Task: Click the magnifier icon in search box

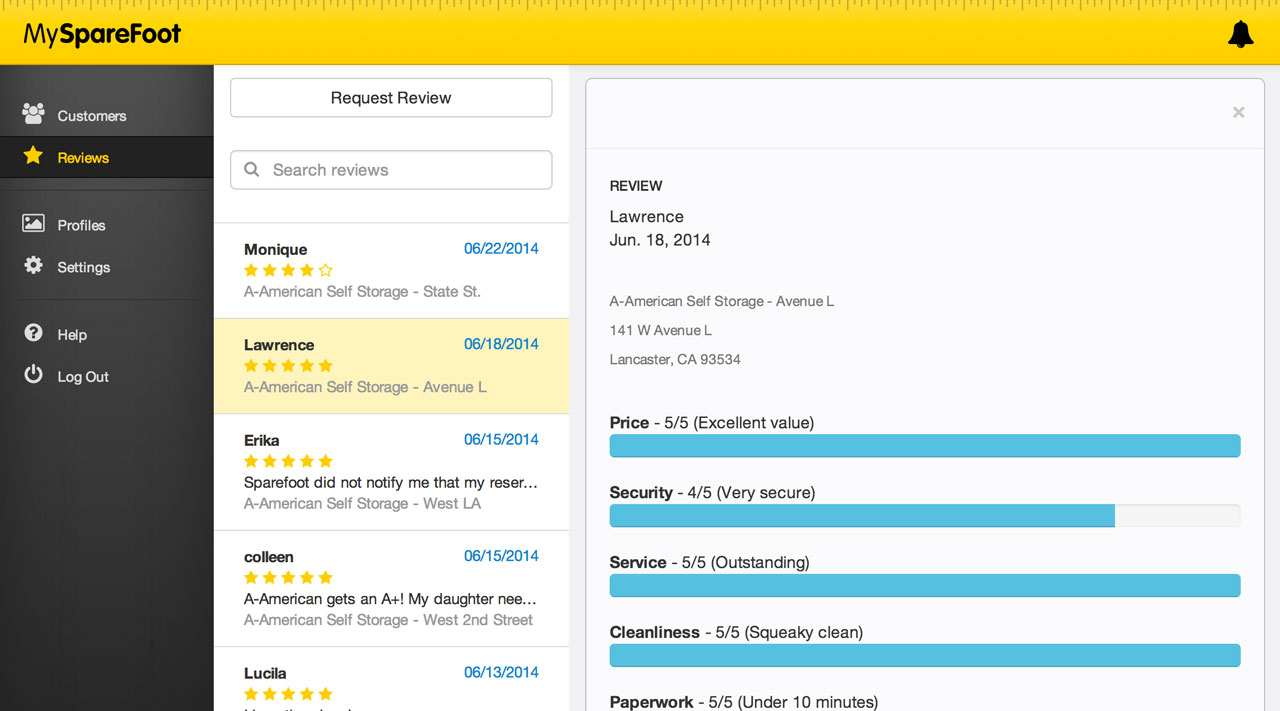Action: coord(252,170)
